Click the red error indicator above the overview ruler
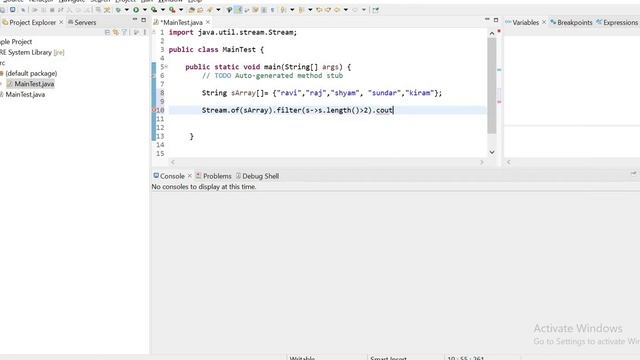 coord(499,31)
